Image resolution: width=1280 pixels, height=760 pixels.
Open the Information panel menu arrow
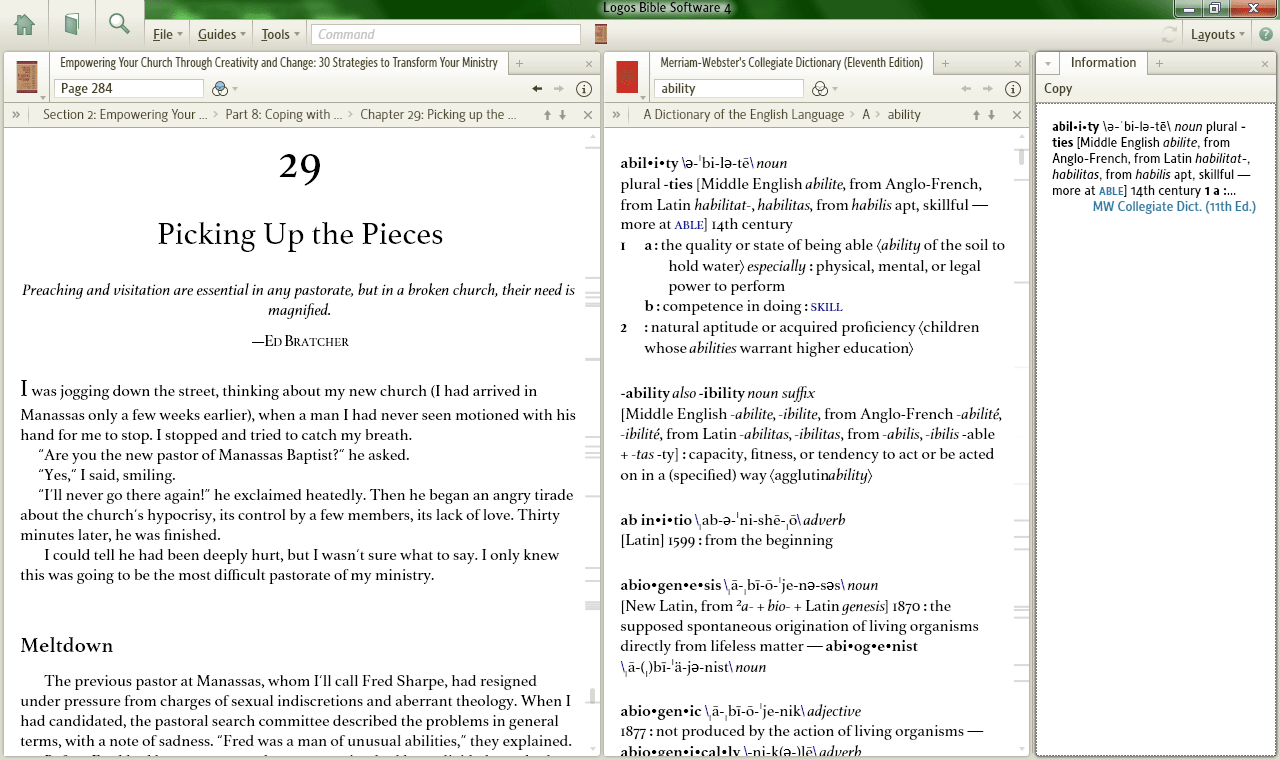1047,64
